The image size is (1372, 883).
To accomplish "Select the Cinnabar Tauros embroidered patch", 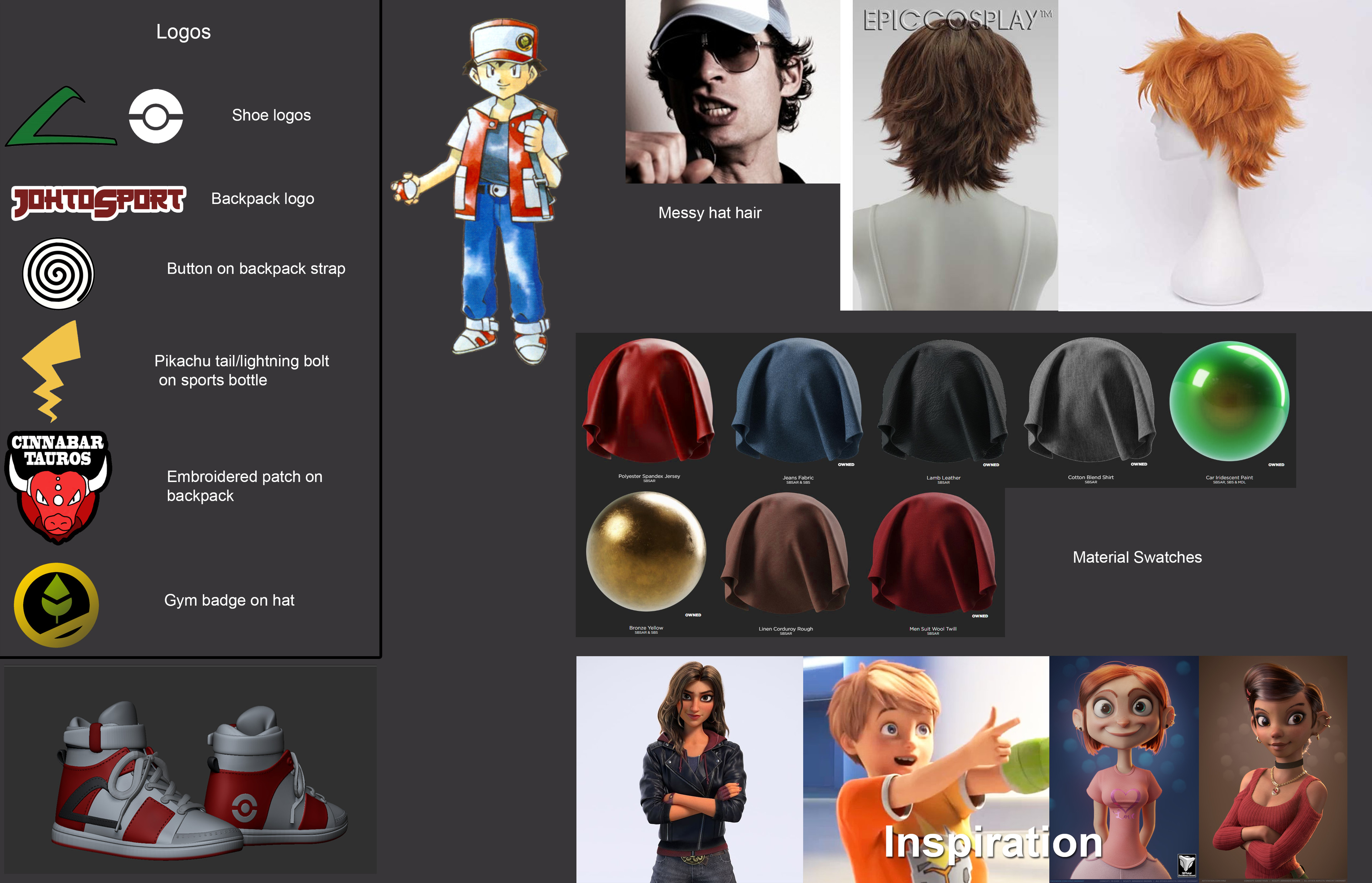I will click(58, 487).
